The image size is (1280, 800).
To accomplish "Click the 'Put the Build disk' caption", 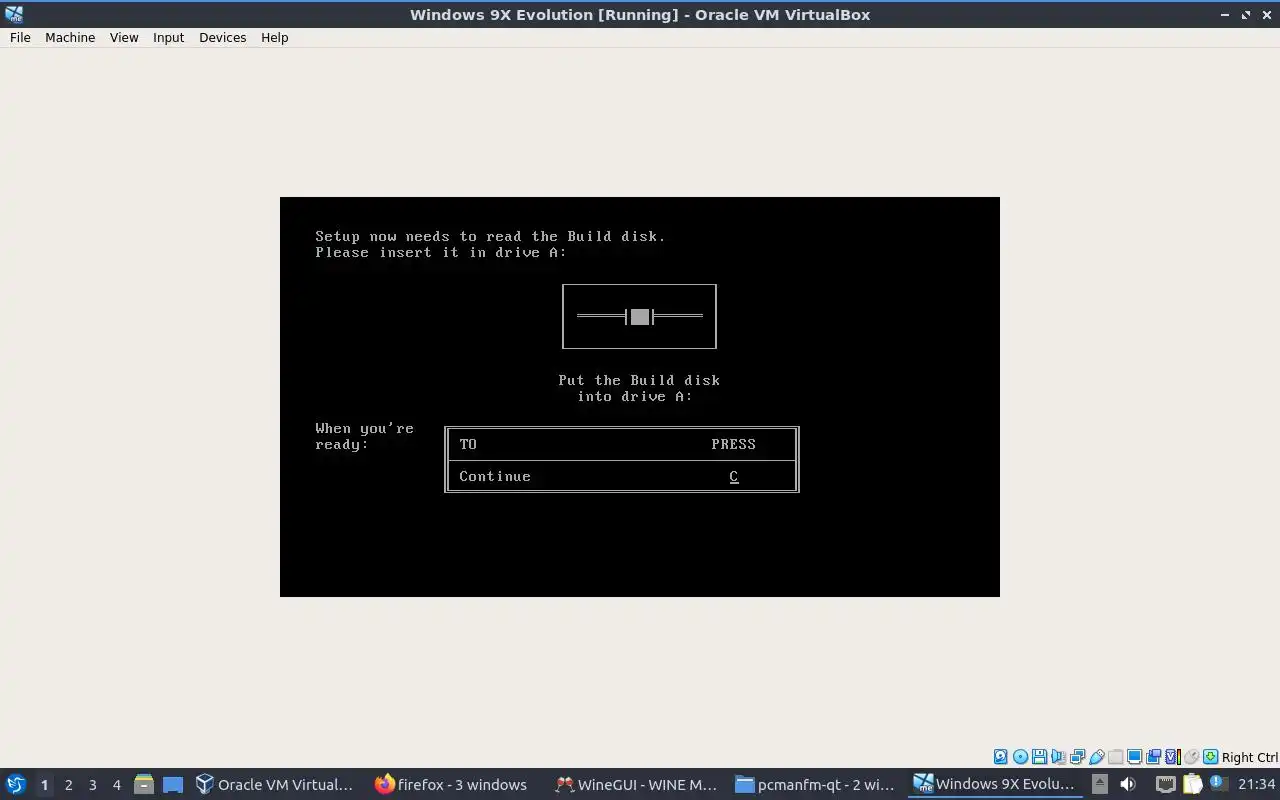I will click(639, 380).
